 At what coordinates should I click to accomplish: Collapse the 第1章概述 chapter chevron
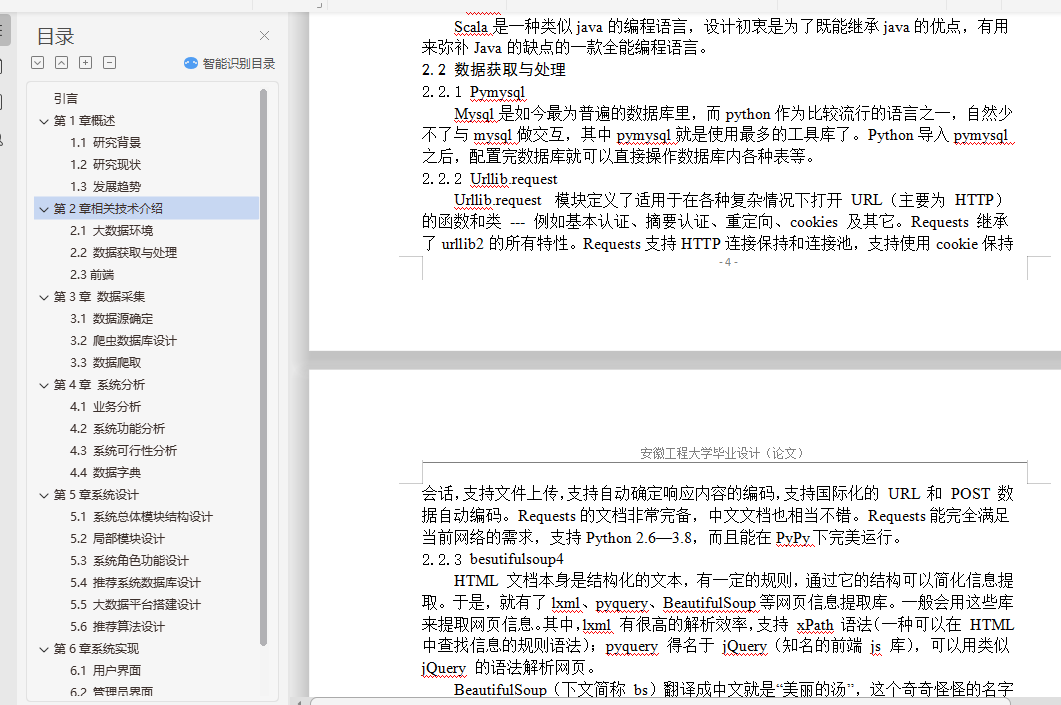(44, 121)
